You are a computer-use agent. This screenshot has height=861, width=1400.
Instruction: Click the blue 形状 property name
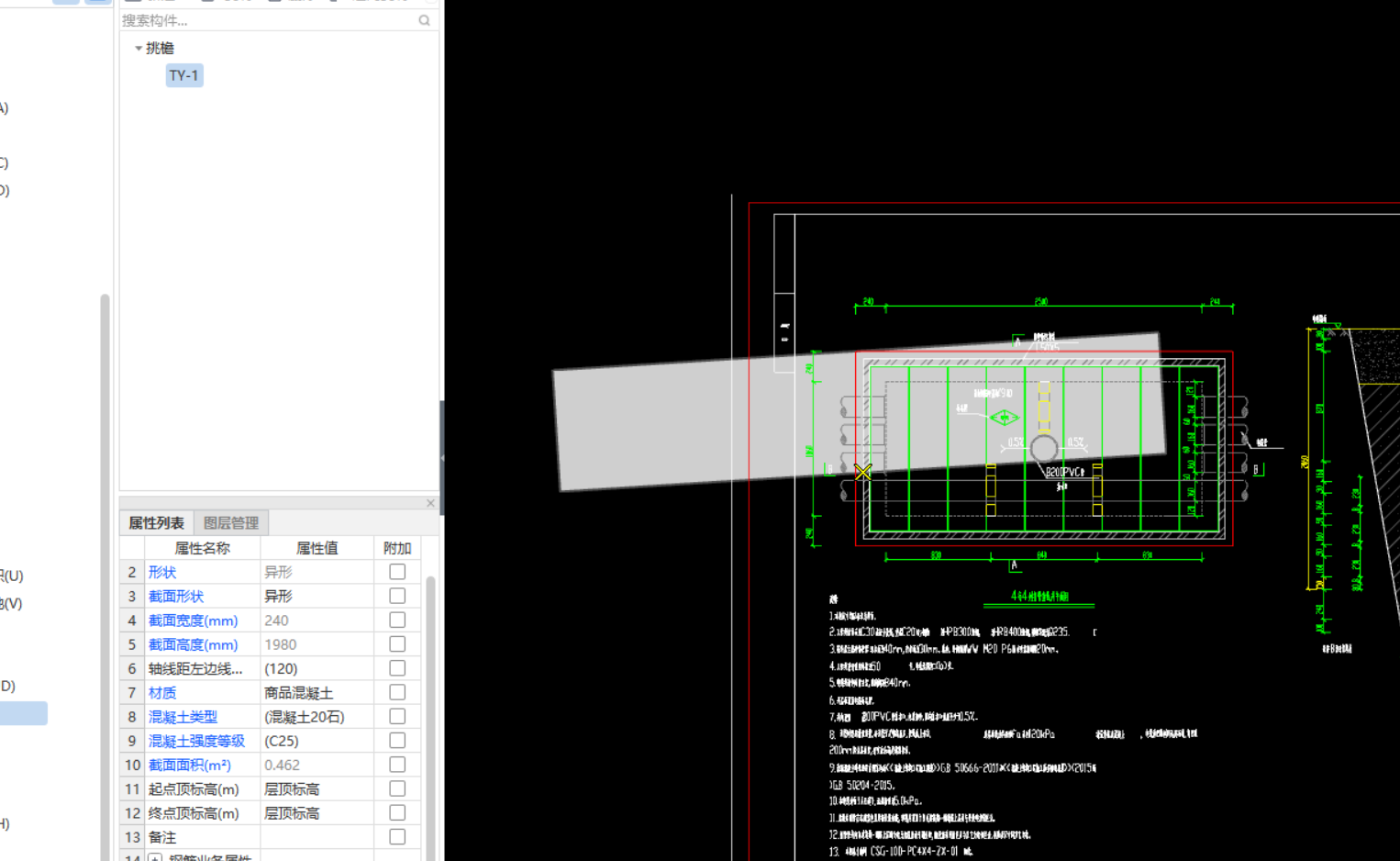click(162, 572)
